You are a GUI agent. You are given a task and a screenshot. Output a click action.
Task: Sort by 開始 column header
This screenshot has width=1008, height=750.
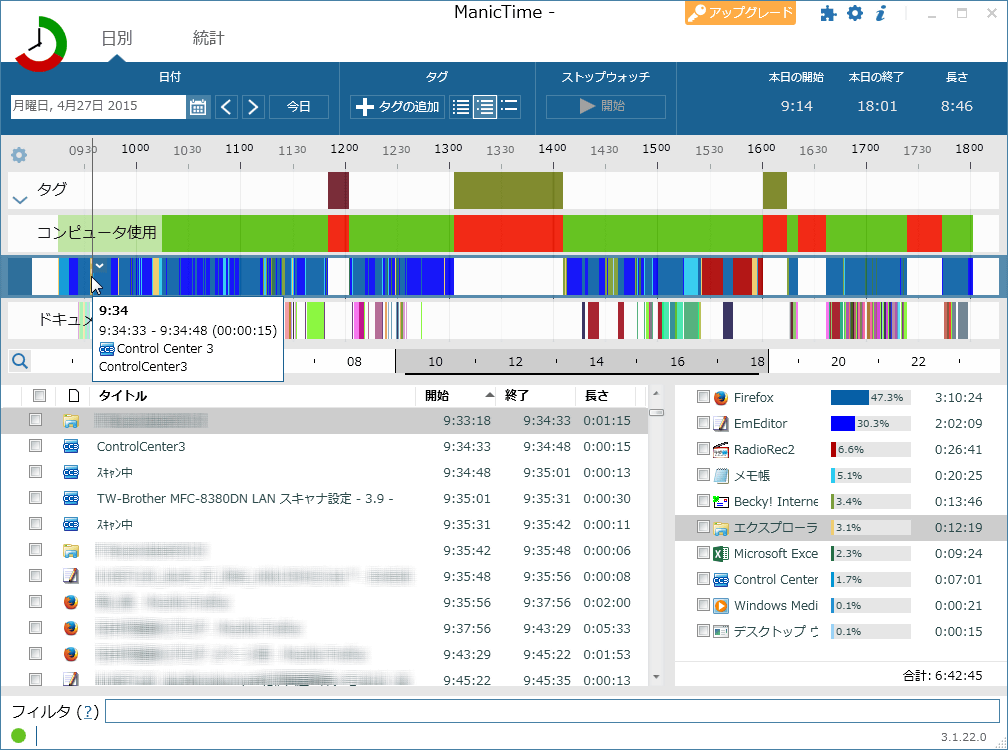[455, 396]
